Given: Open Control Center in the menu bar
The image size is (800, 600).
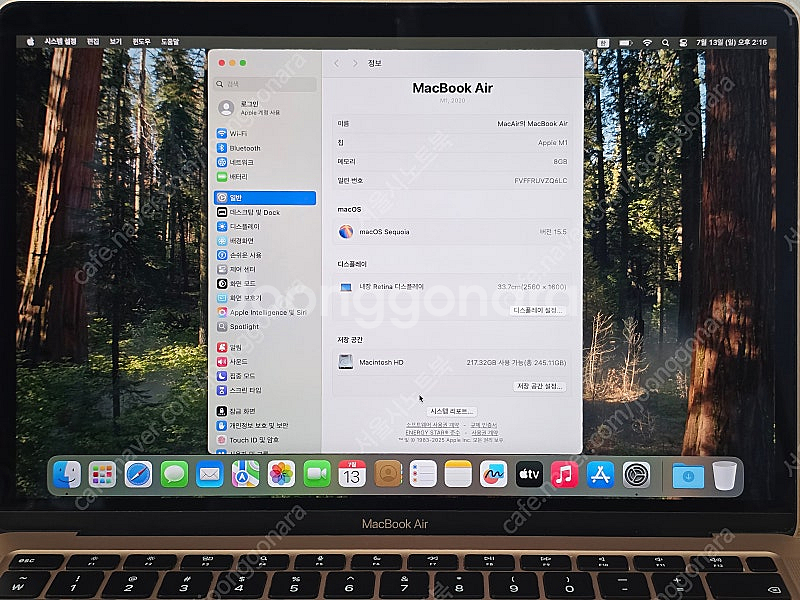Looking at the screenshot, I should pos(683,43).
